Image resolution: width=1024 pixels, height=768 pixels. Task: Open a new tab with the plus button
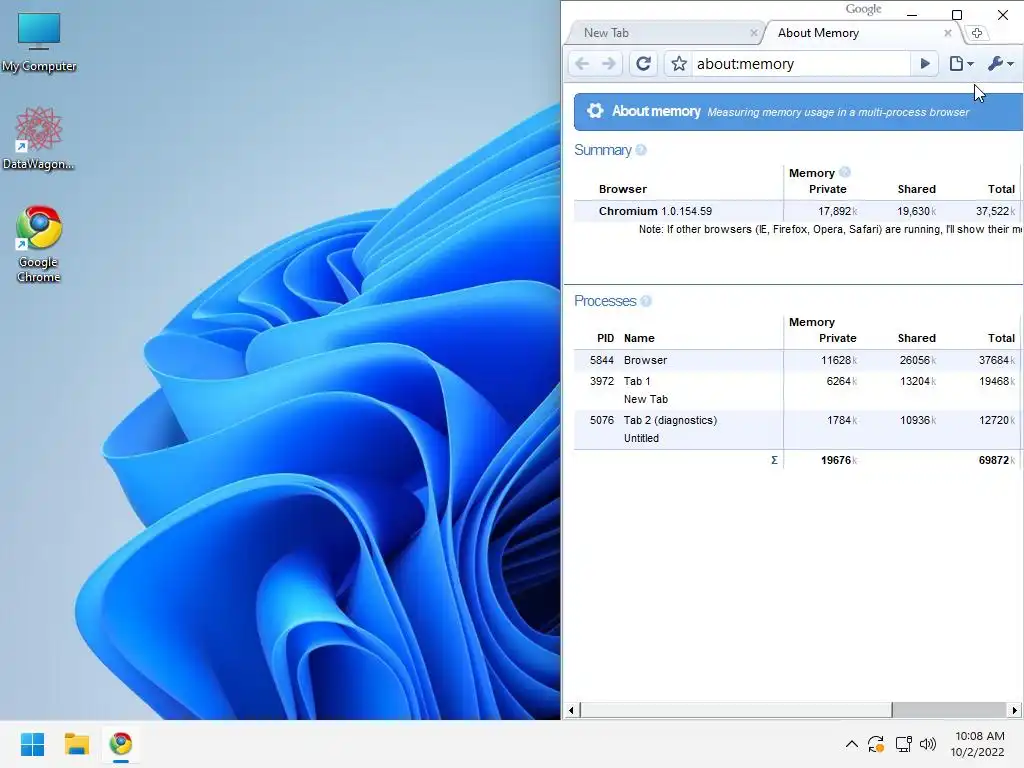coord(977,33)
